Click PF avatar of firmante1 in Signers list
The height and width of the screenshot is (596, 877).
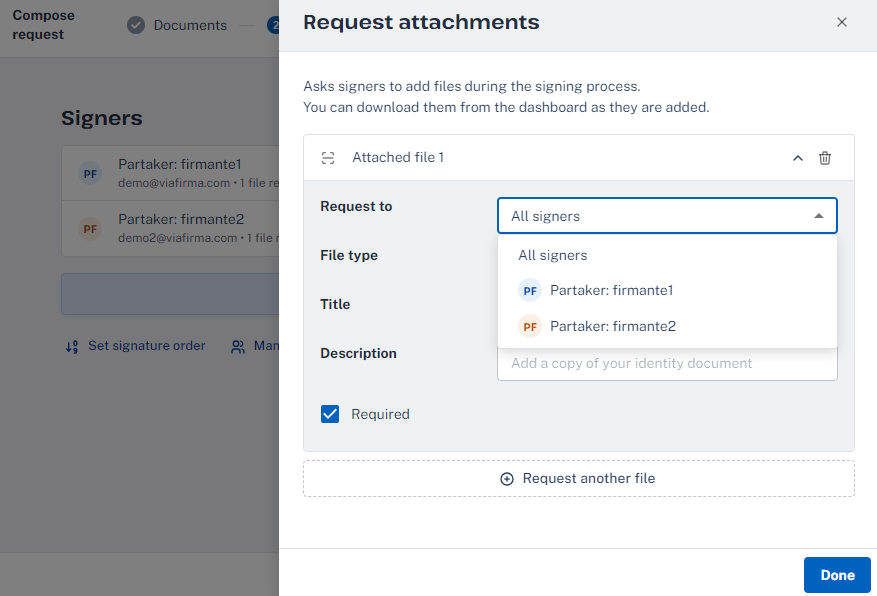coord(90,174)
